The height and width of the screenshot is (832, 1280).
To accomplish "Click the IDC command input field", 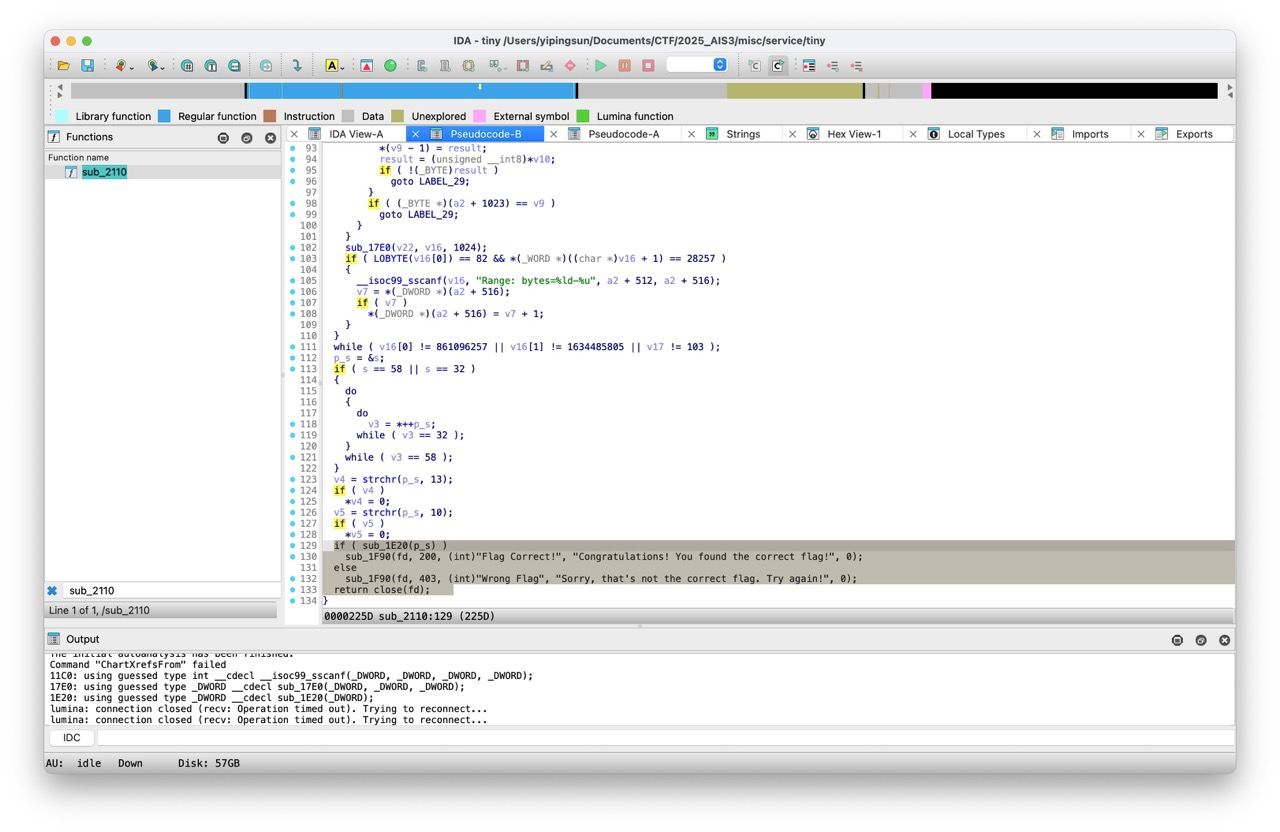I will 663,738.
